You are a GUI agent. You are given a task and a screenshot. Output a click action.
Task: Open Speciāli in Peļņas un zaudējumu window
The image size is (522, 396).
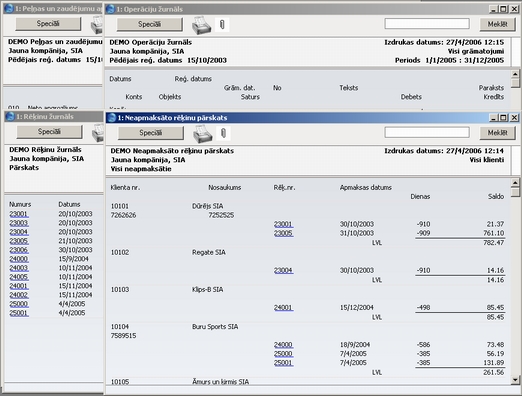click(x=48, y=24)
